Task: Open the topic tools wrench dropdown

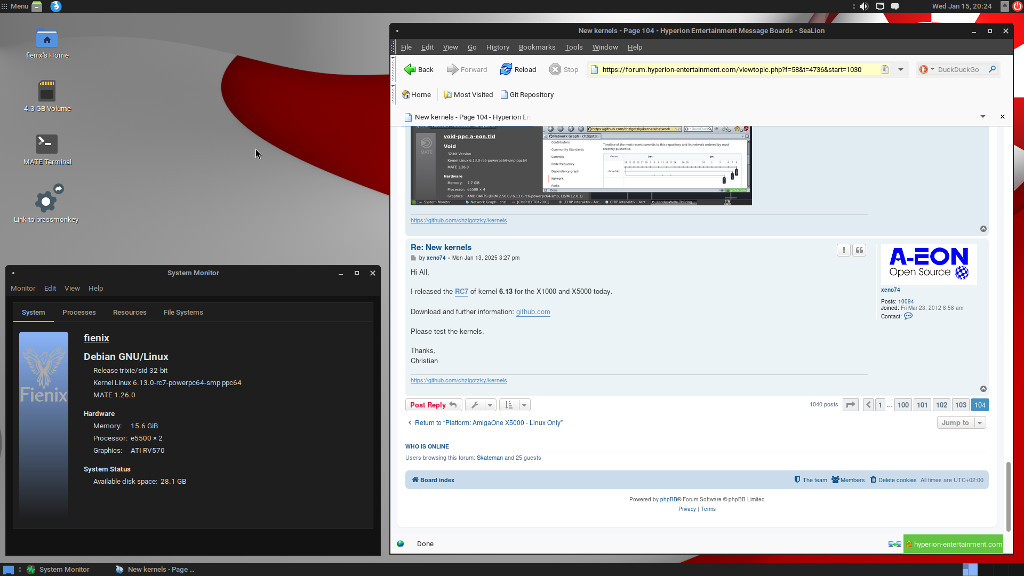Action: coord(480,405)
